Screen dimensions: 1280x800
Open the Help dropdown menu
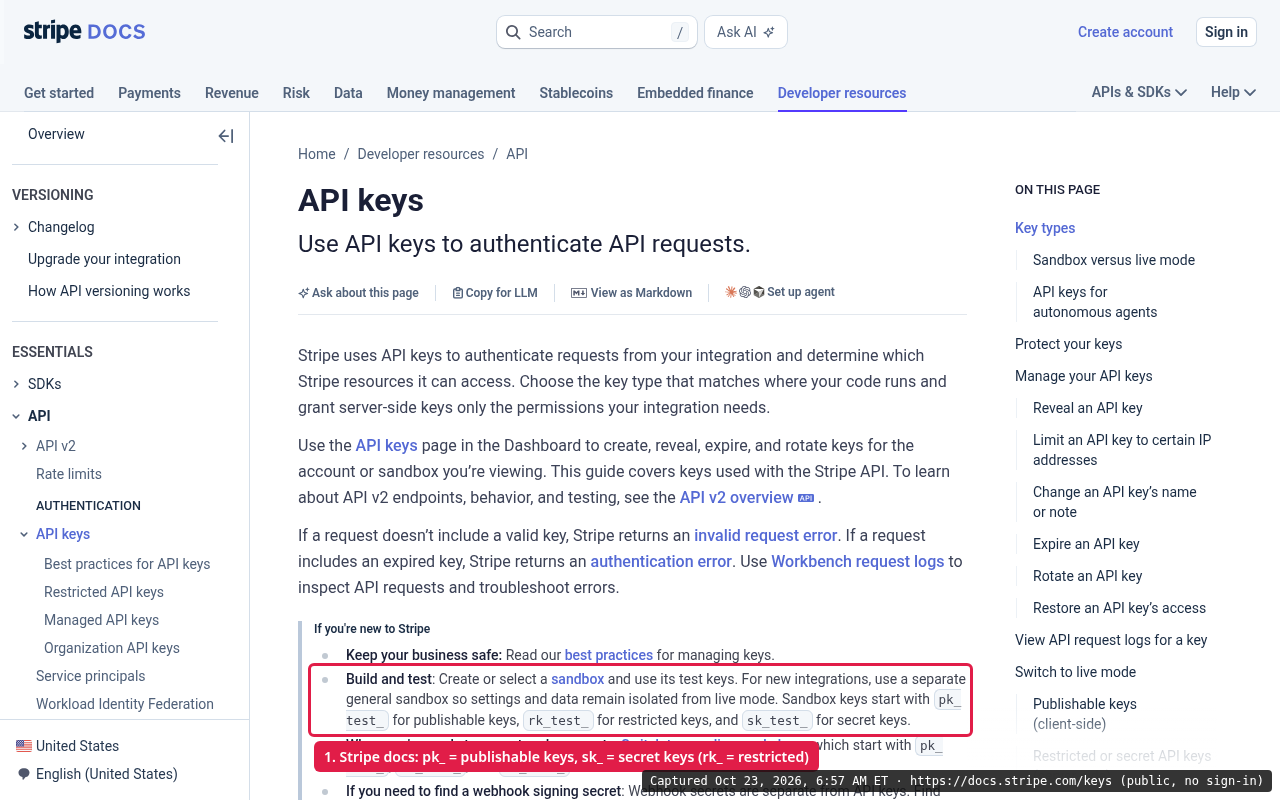click(1233, 92)
